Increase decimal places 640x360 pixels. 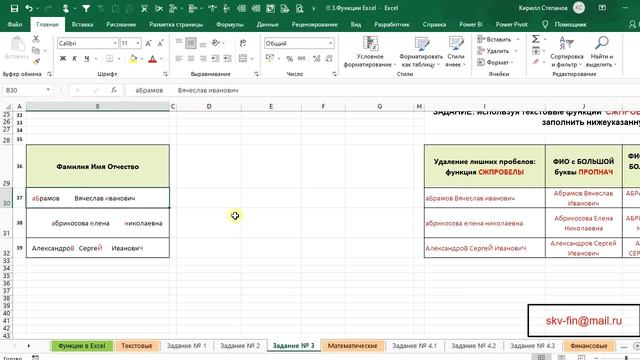click(316, 59)
